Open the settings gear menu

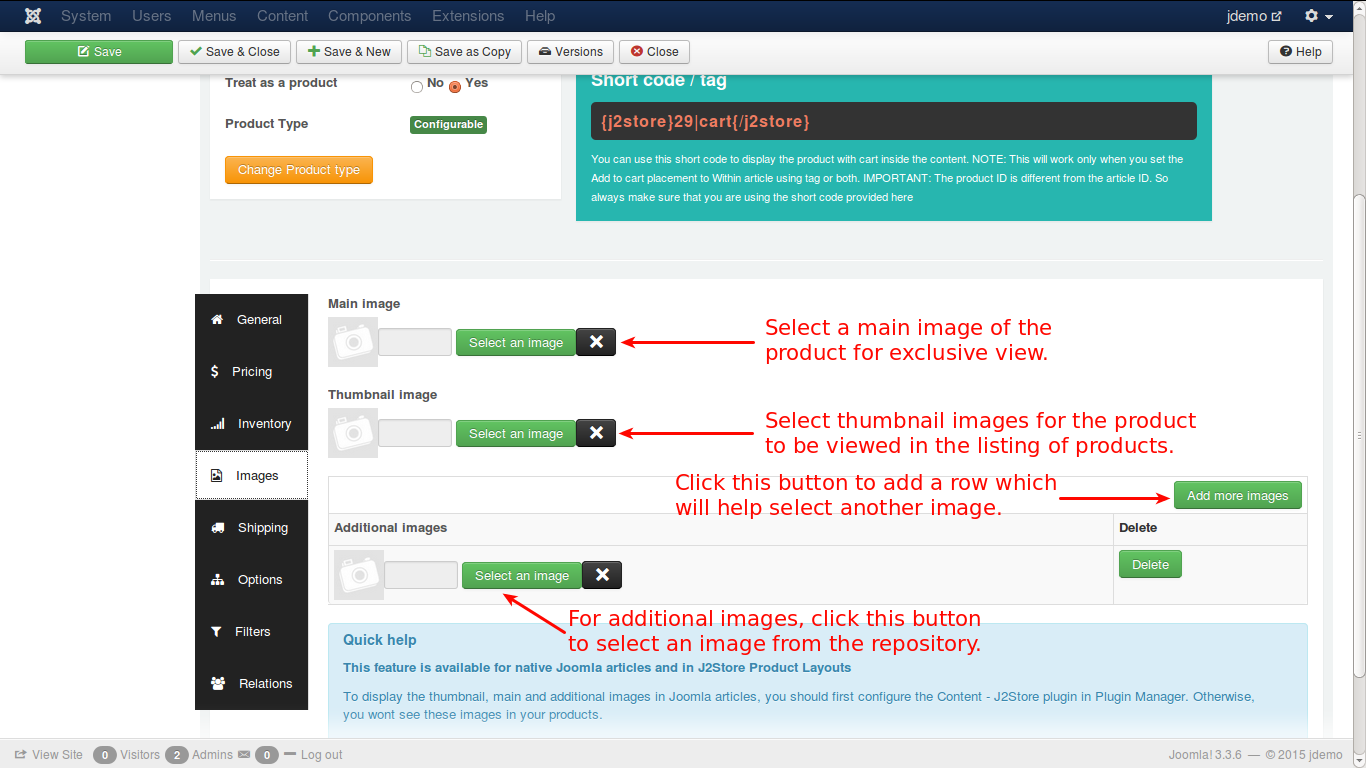pos(1318,16)
